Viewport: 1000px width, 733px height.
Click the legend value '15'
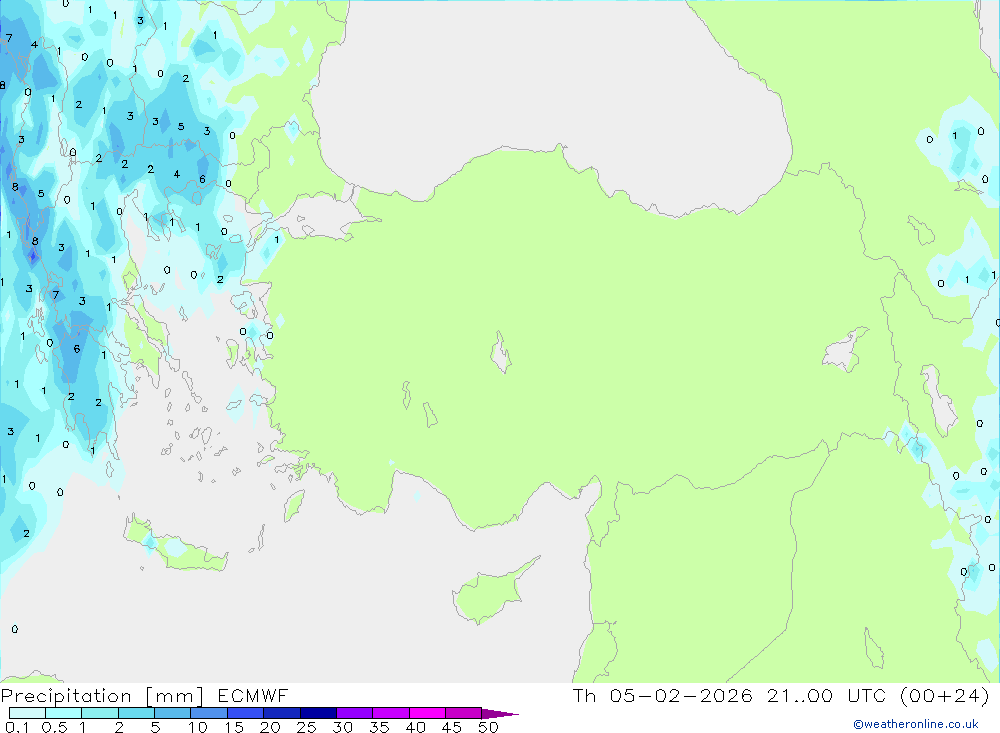point(234,727)
